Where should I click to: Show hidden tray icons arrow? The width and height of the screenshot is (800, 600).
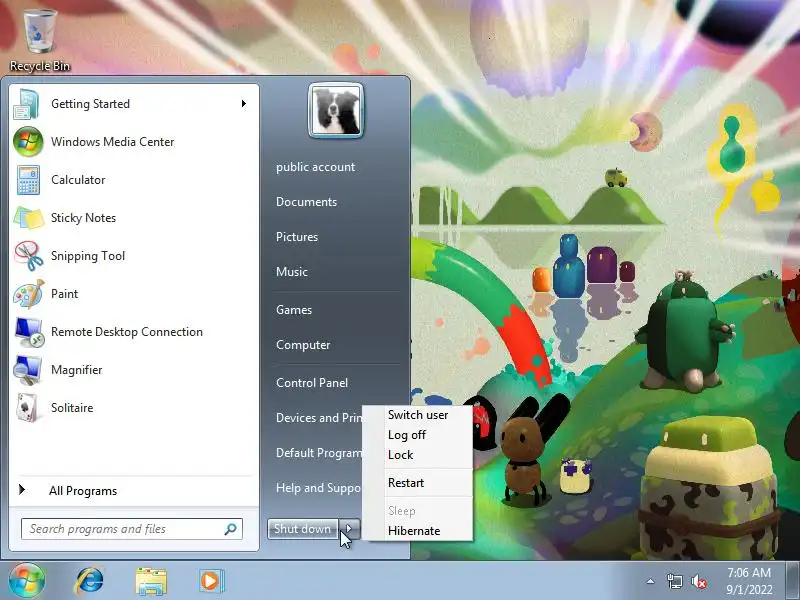pyautogui.click(x=651, y=581)
